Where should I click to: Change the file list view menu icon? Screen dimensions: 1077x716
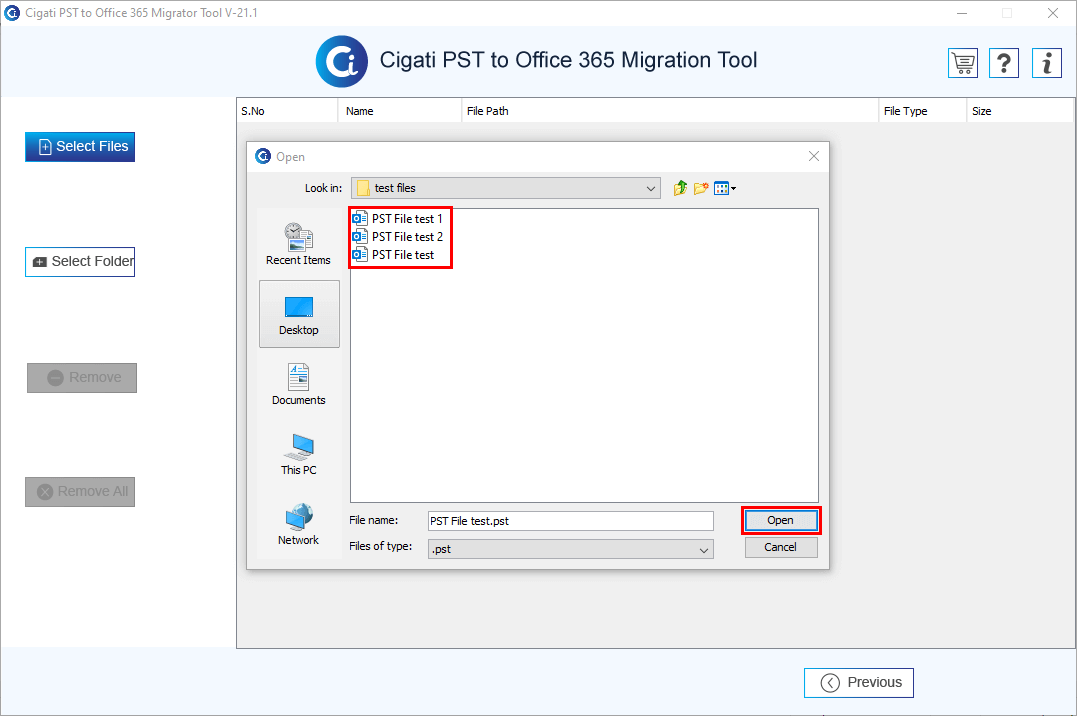tap(725, 188)
